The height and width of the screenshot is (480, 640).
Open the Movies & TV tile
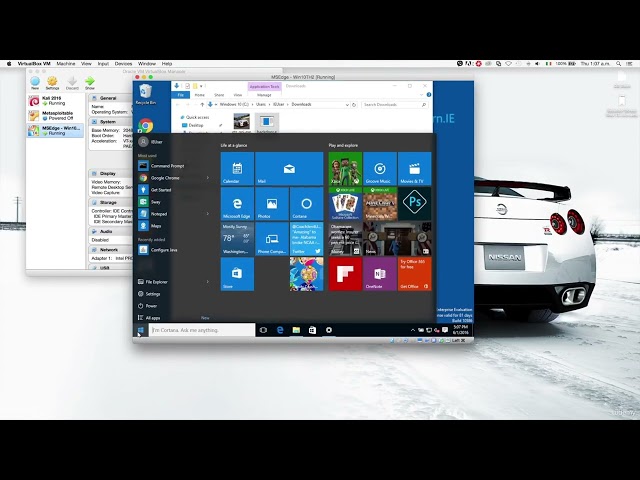415,168
